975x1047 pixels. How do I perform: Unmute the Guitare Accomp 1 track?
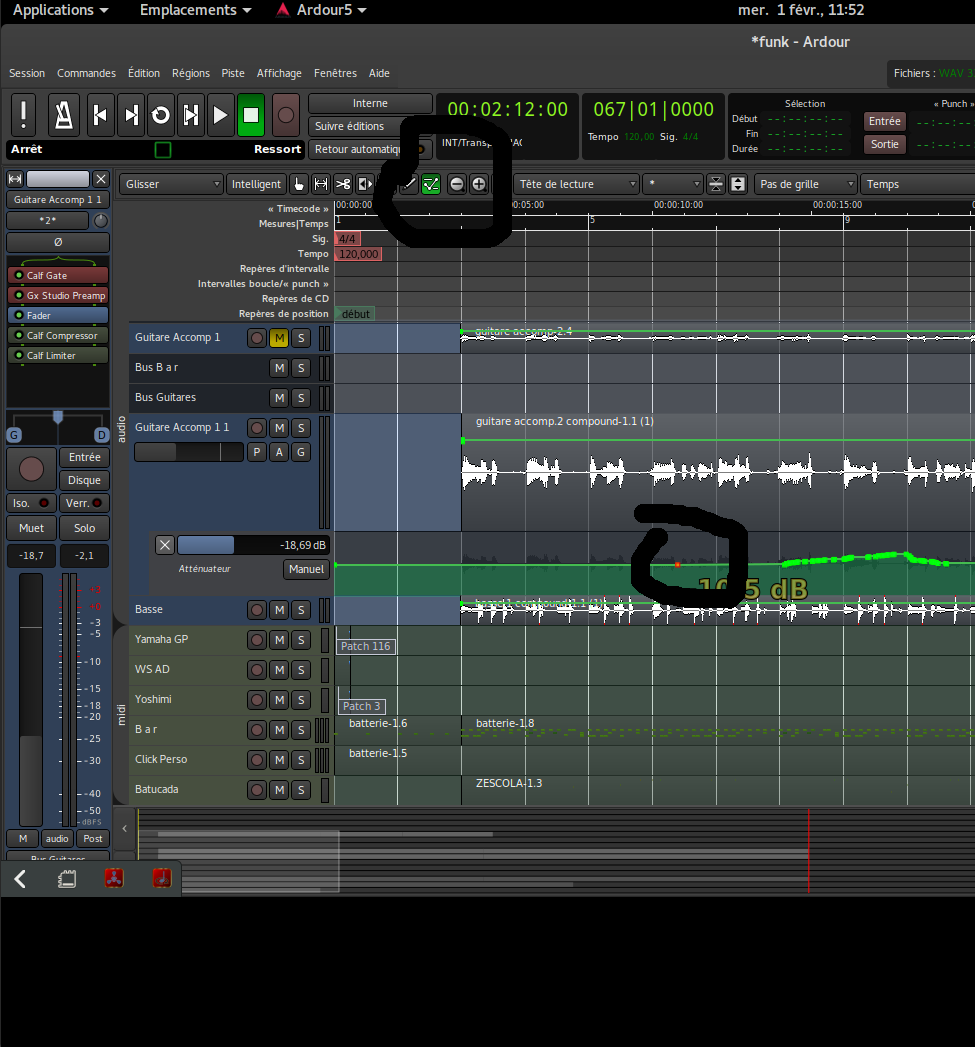tap(279, 338)
